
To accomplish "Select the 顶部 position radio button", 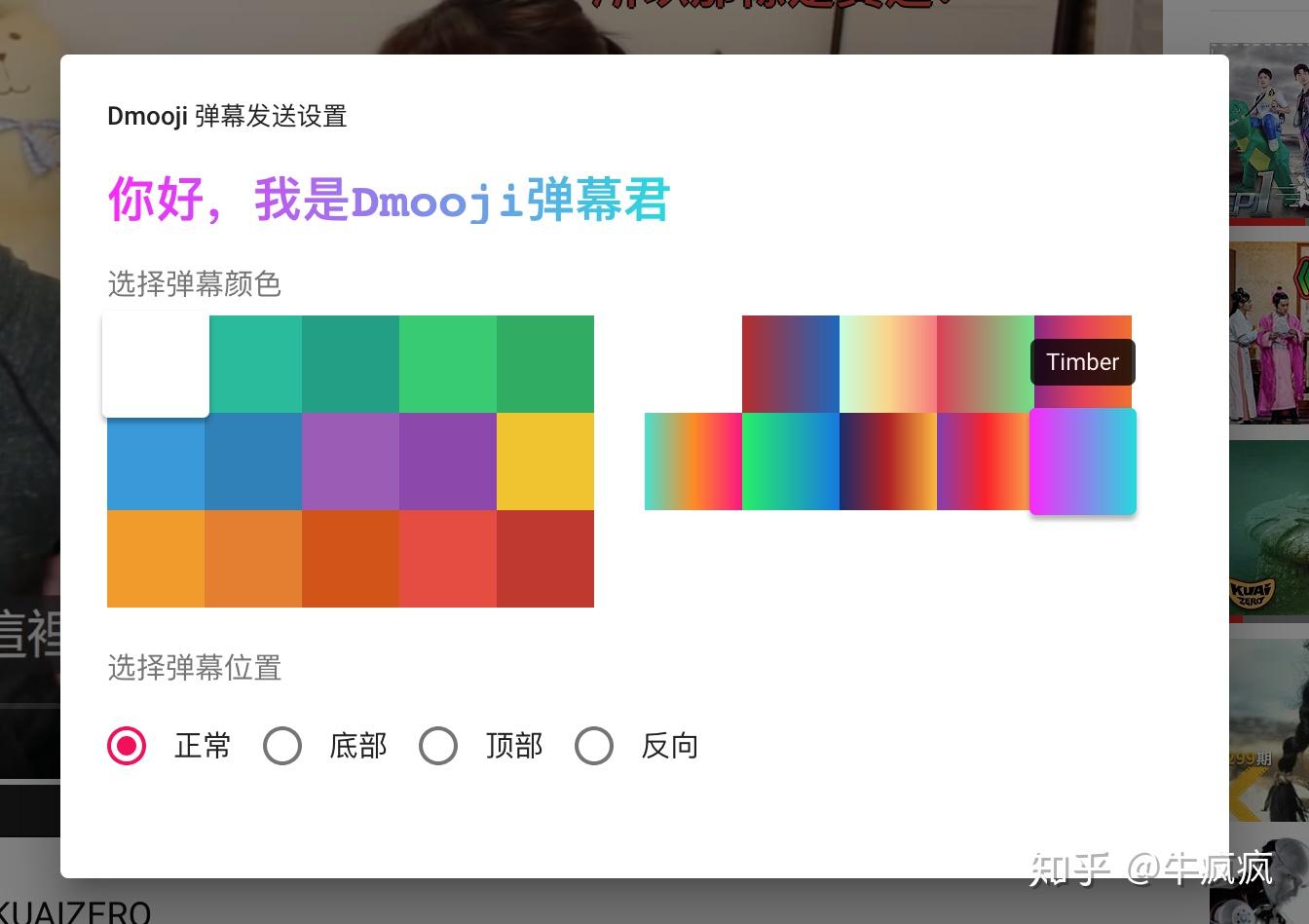I will pos(438,746).
